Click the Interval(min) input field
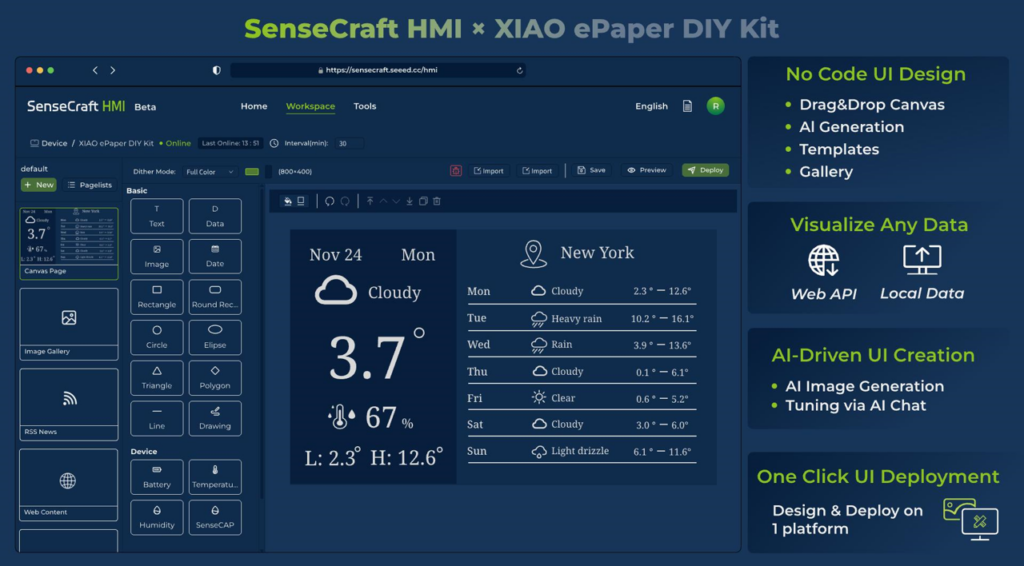This screenshot has height=566, width=1024. pyautogui.click(x=349, y=143)
